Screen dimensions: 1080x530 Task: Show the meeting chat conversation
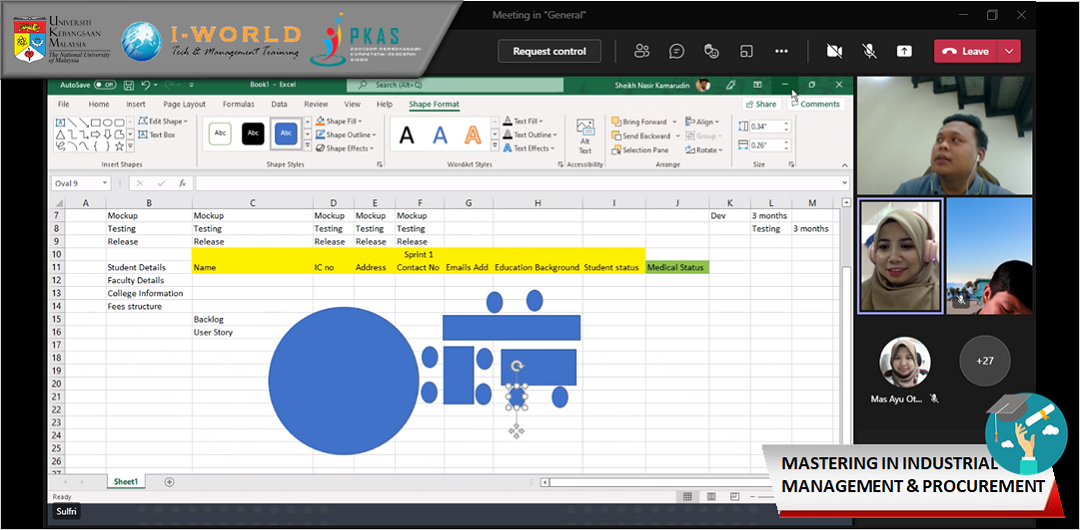click(x=677, y=51)
